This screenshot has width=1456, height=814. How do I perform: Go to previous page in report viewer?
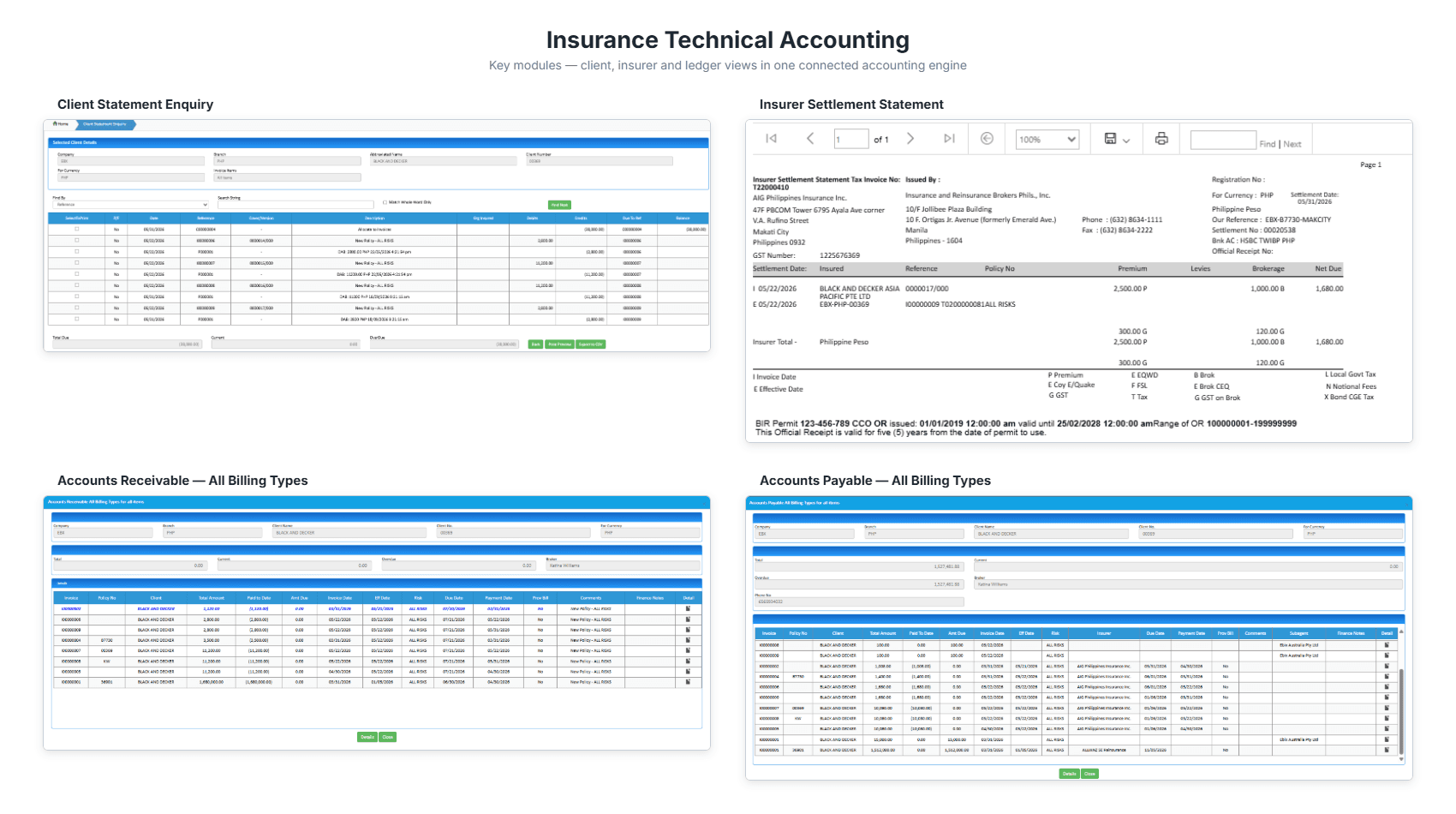(810, 139)
